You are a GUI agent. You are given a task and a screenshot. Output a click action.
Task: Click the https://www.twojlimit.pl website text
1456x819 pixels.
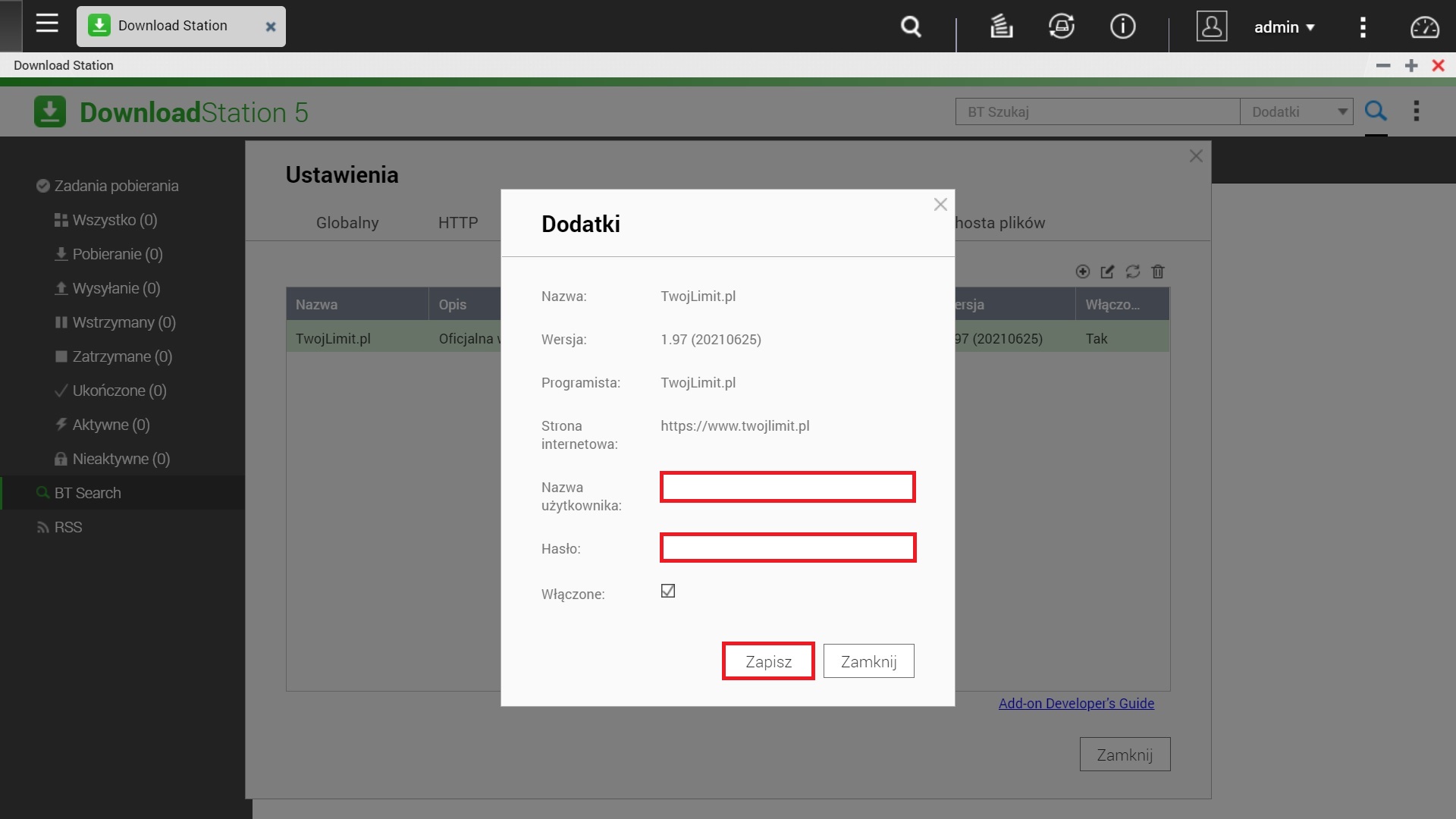click(x=735, y=425)
